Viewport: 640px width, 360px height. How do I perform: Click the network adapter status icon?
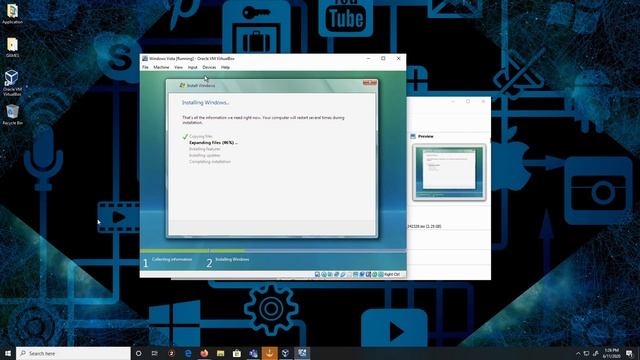click(336, 275)
